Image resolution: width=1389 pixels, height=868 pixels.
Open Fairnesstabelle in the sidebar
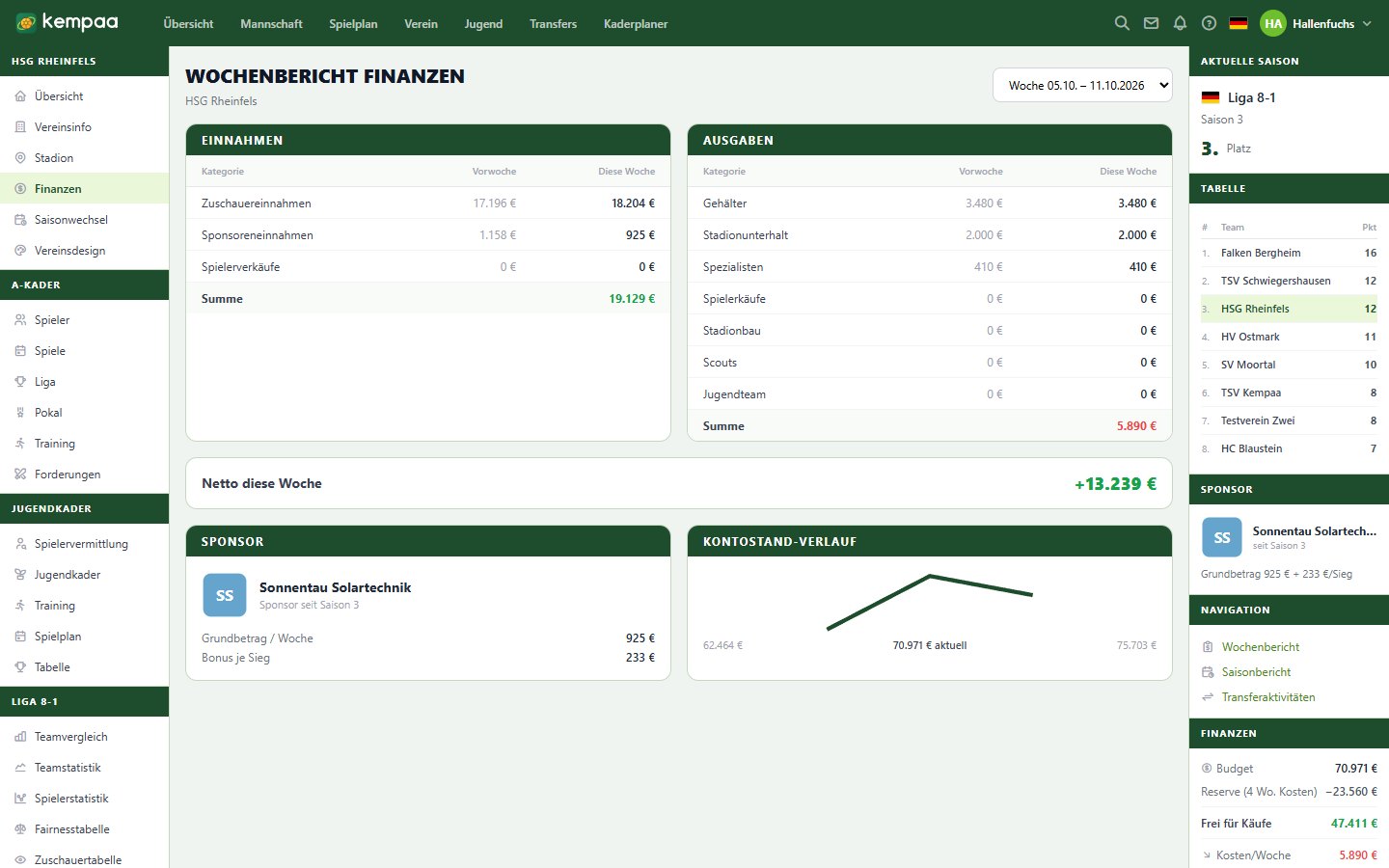point(84,829)
